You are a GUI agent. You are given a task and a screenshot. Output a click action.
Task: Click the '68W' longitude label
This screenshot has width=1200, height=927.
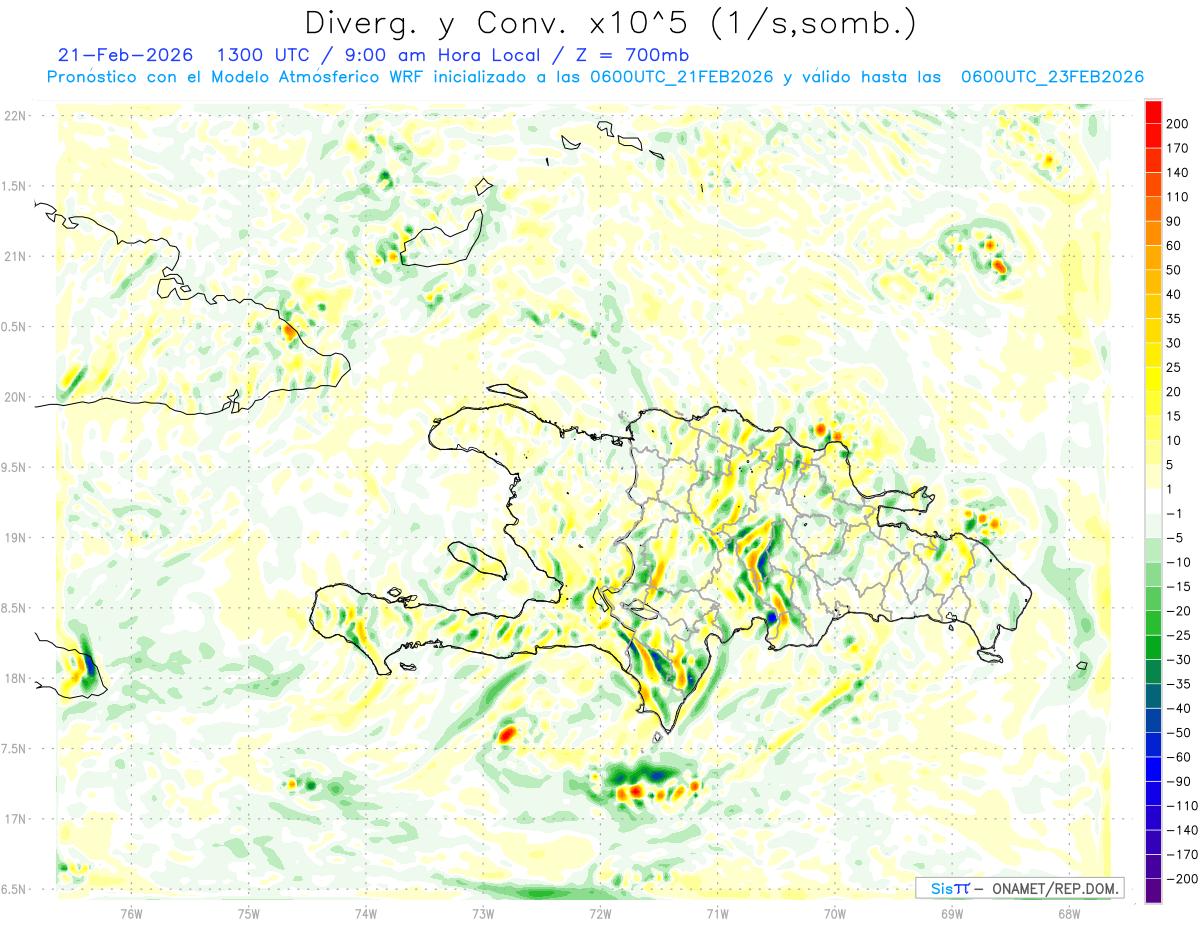tap(1069, 913)
